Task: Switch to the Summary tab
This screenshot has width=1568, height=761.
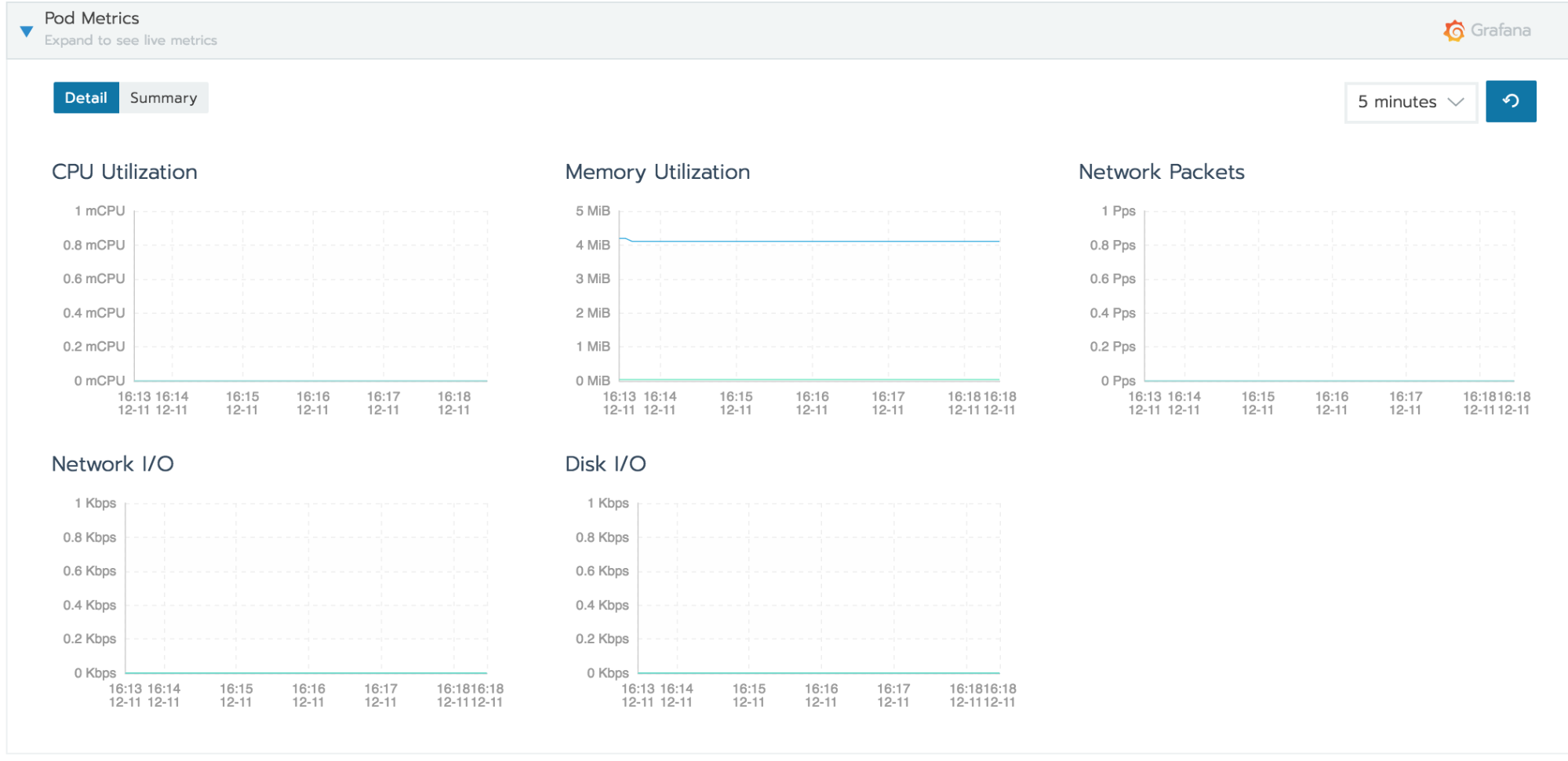Action: 164,98
